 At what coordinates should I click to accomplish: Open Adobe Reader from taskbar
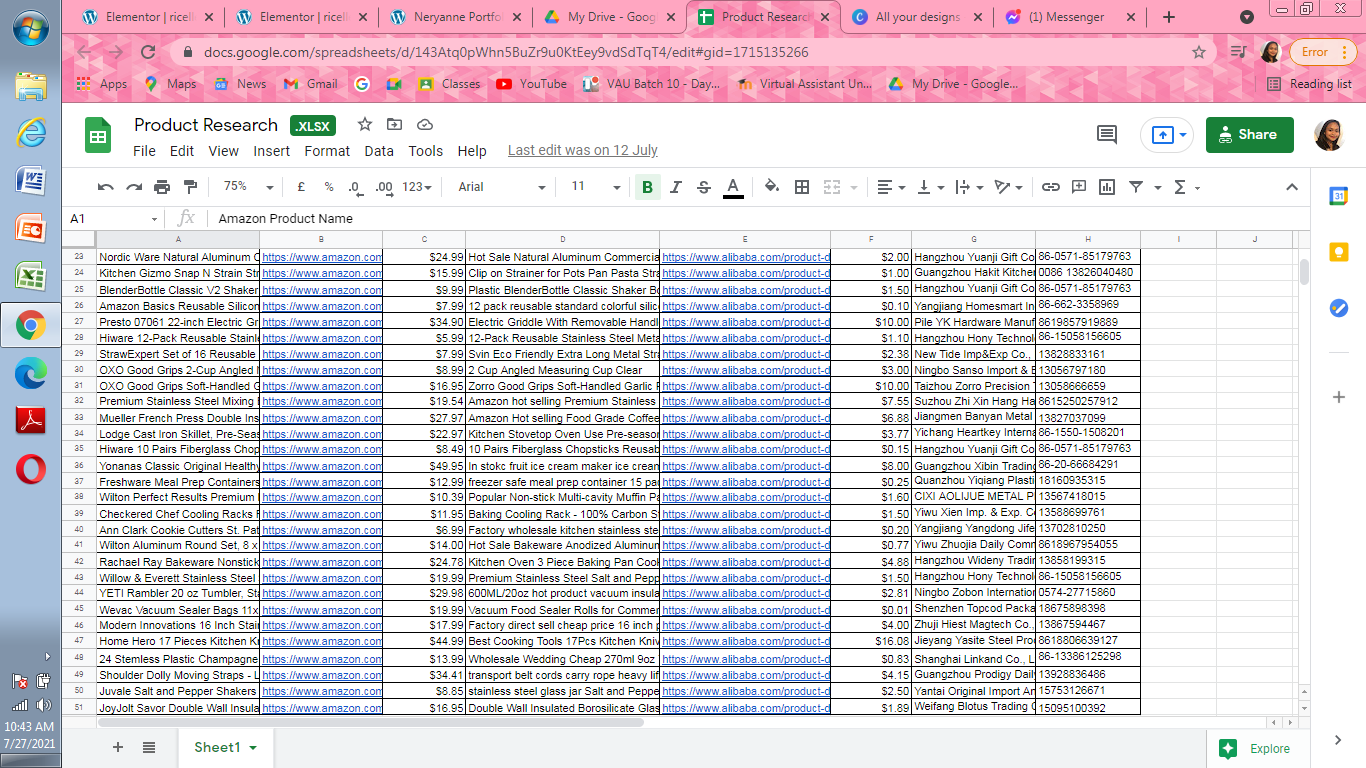30,421
